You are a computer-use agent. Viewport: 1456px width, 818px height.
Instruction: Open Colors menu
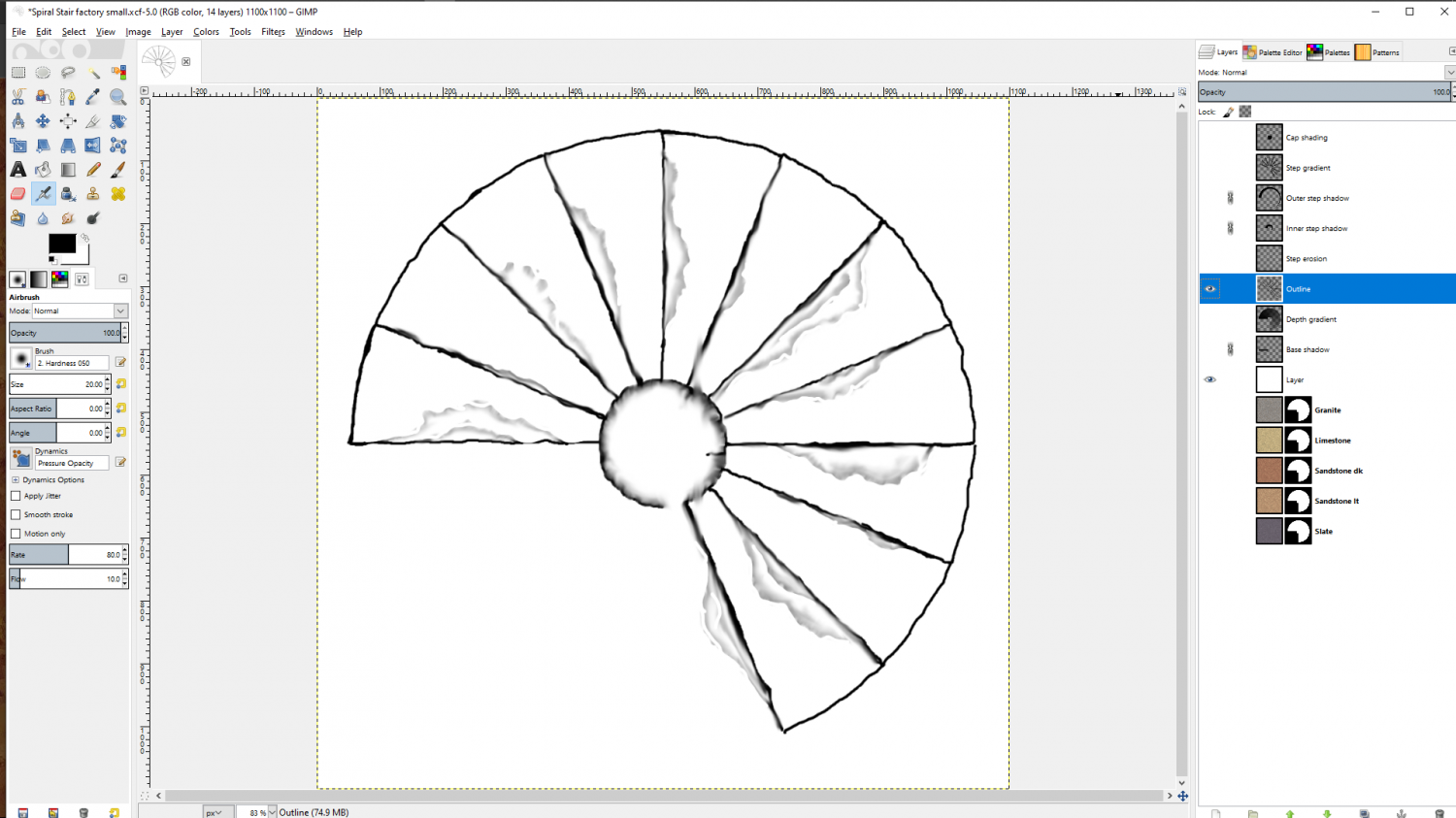pos(206,32)
